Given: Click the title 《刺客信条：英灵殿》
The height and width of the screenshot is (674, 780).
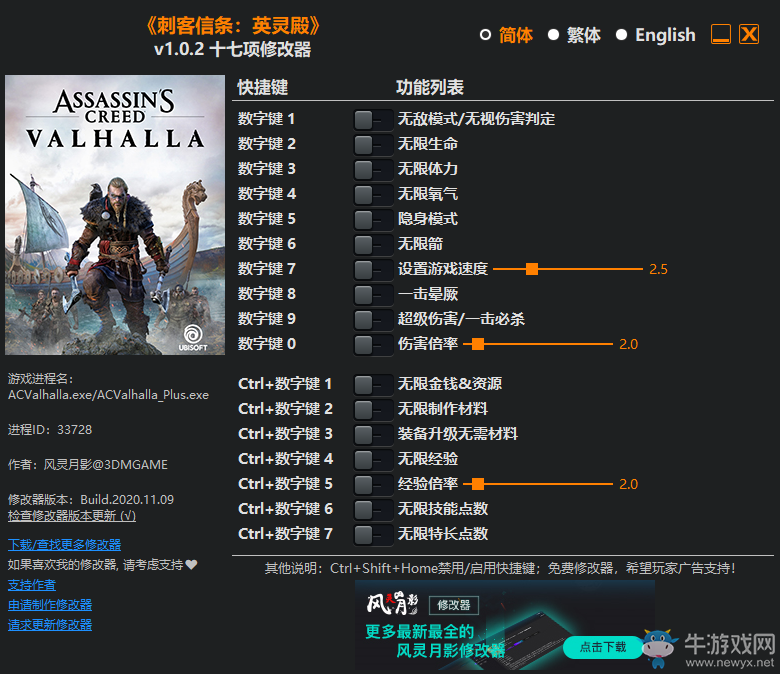Looking at the screenshot, I should click(x=233, y=26).
